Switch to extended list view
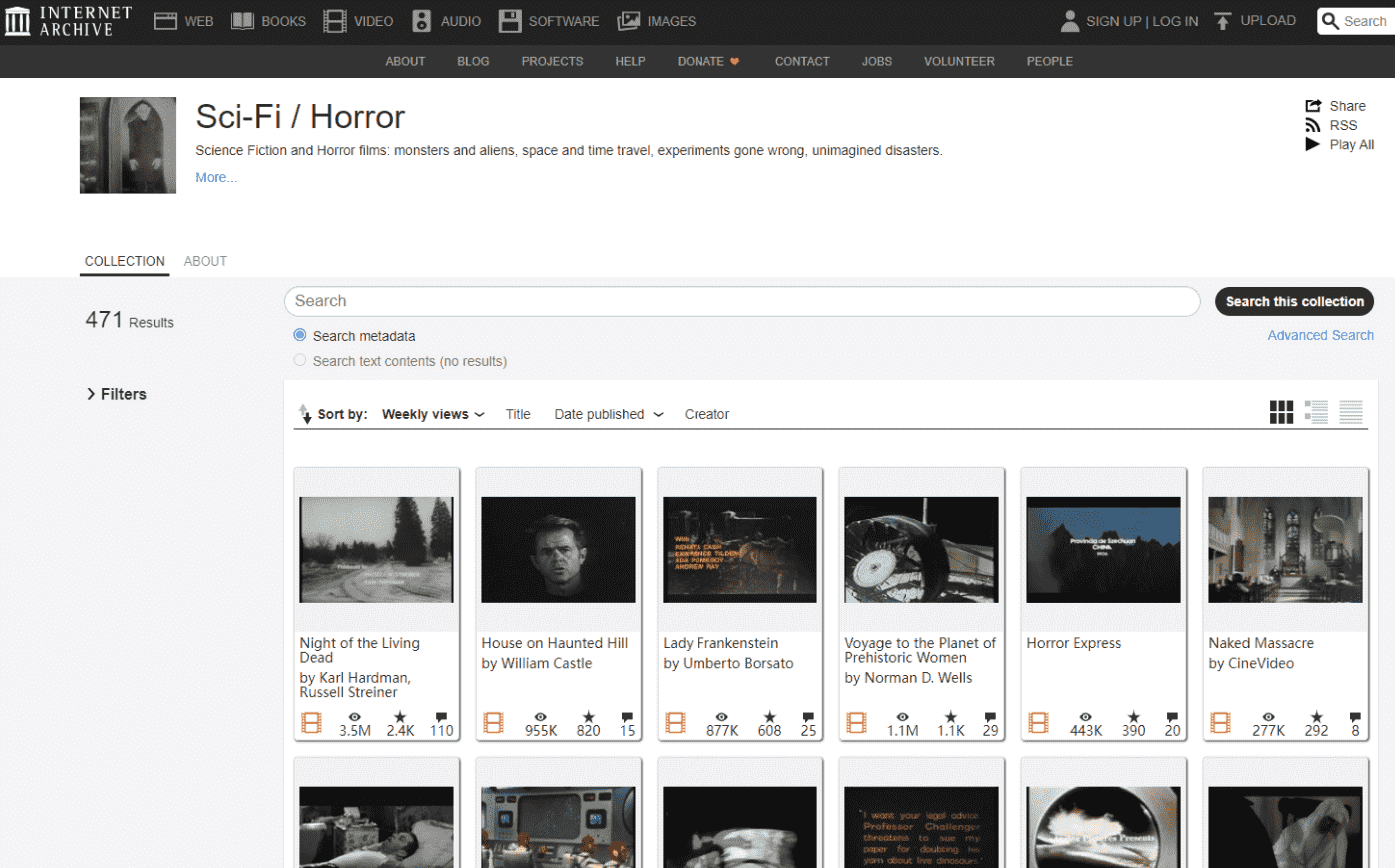Viewport: 1395px width, 868px height. click(x=1316, y=412)
